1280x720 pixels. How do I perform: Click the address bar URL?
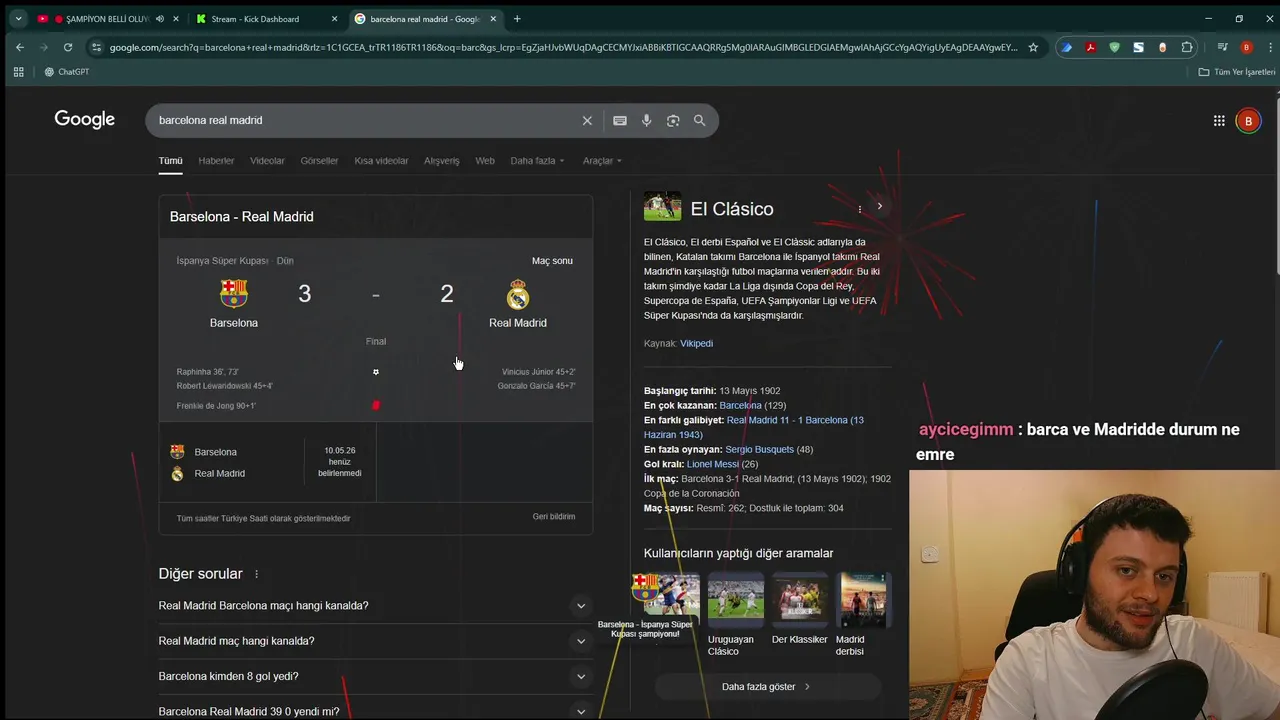click(x=563, y=47)
